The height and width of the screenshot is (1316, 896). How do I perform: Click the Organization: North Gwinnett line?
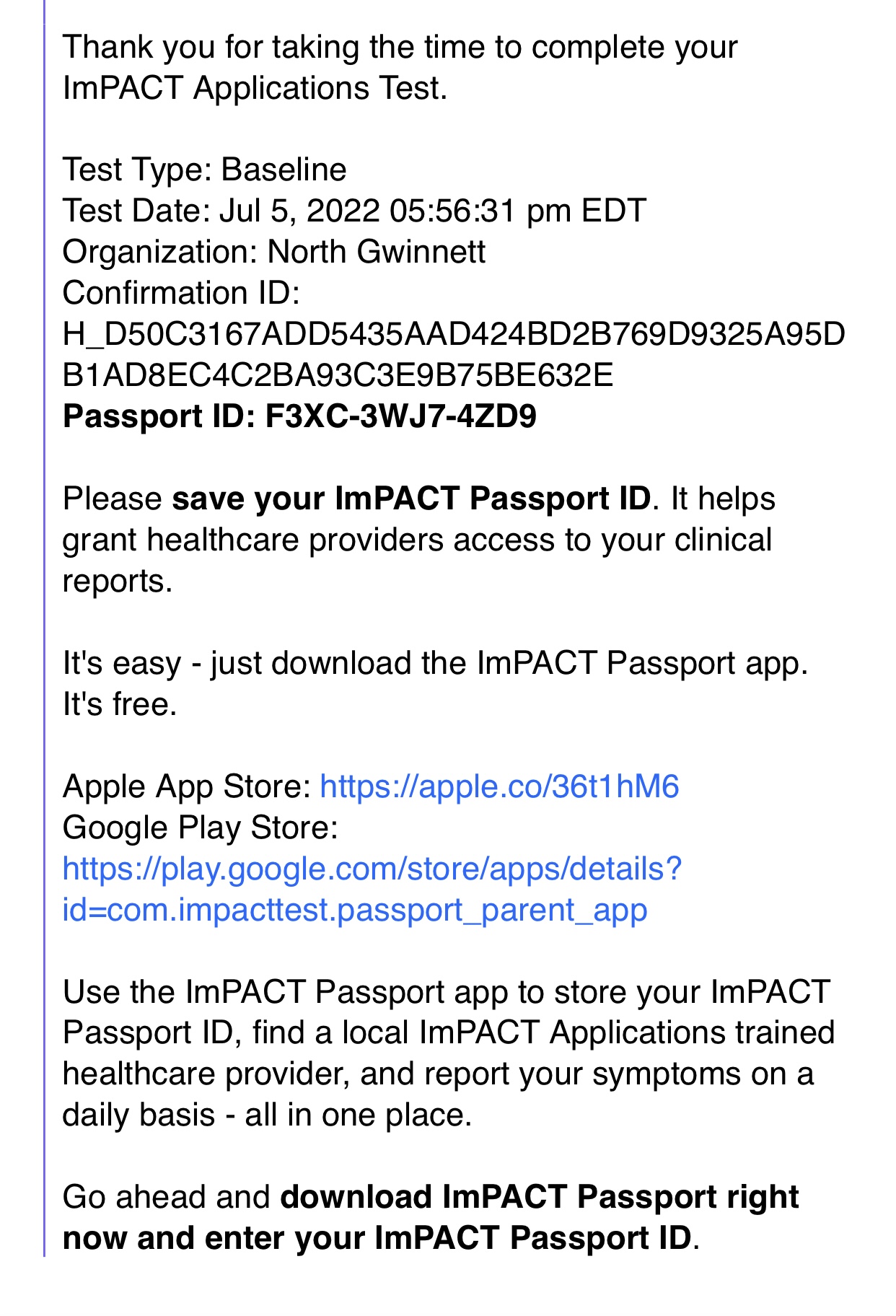pos(274,253)
